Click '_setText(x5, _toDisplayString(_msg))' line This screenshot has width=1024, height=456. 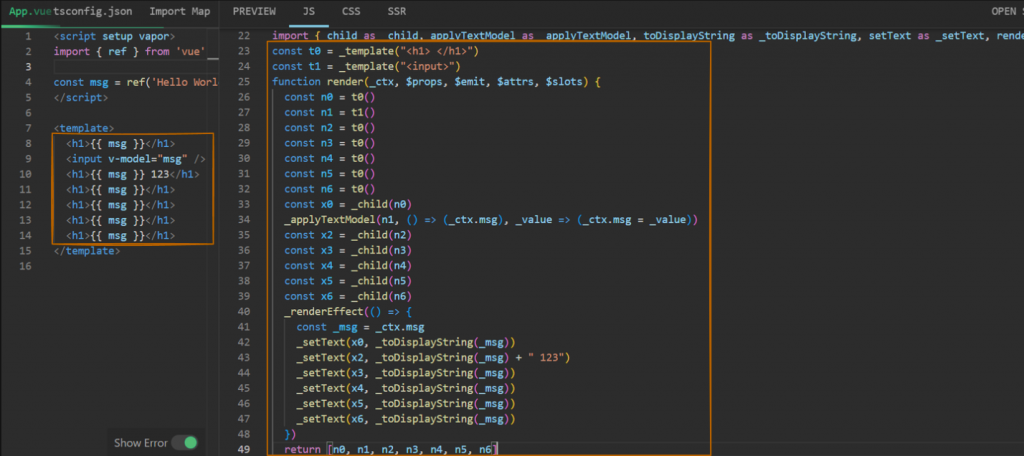click(x=406, y=404)
